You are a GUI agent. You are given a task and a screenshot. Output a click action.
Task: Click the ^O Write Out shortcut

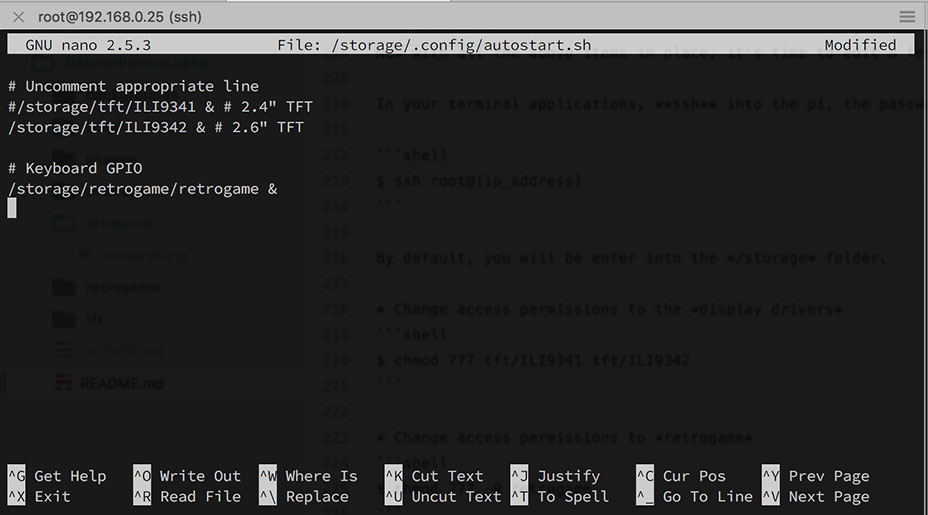pyautogui.click(x=187, y=476)
